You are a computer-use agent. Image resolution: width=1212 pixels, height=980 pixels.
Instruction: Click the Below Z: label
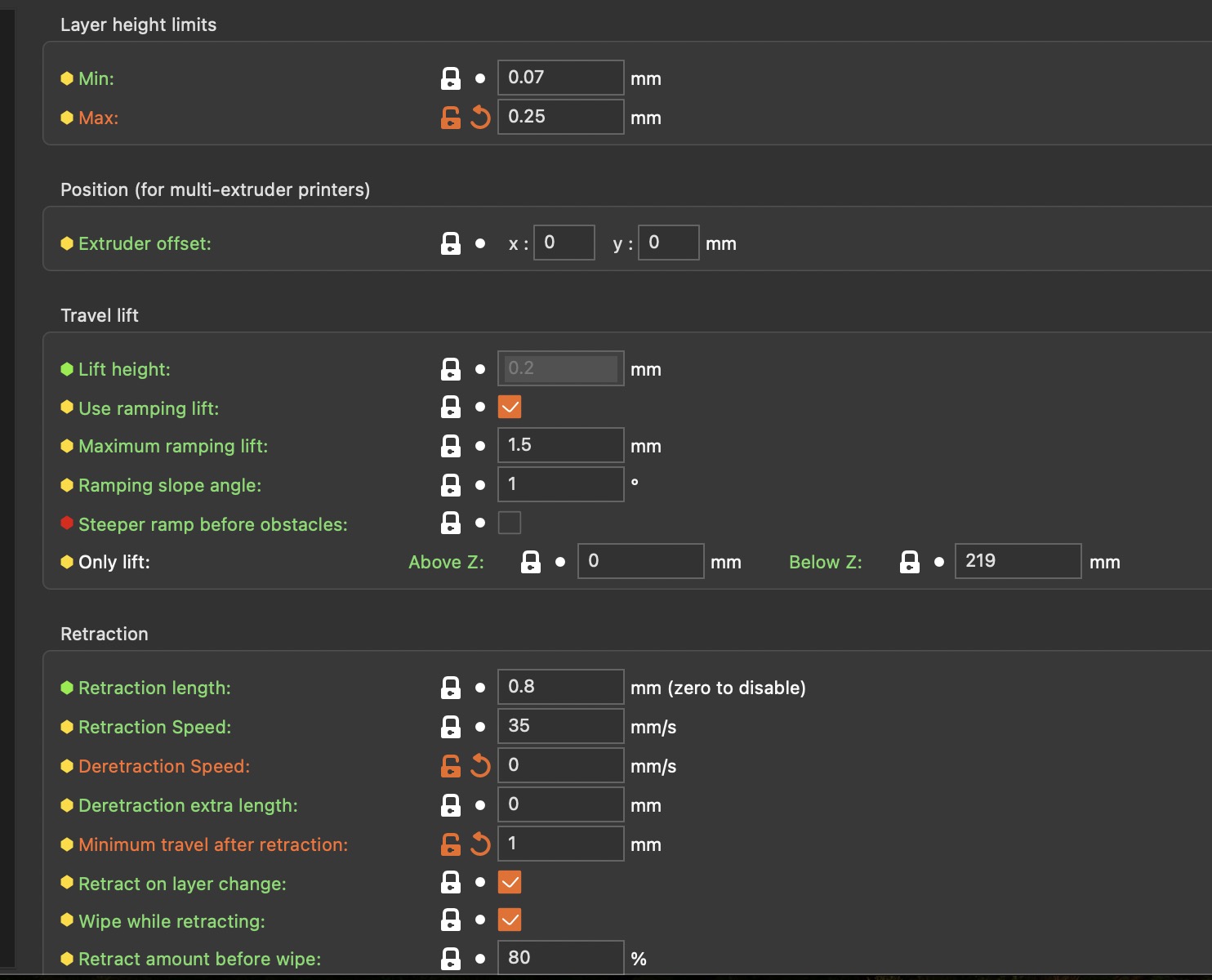[825, 562]
